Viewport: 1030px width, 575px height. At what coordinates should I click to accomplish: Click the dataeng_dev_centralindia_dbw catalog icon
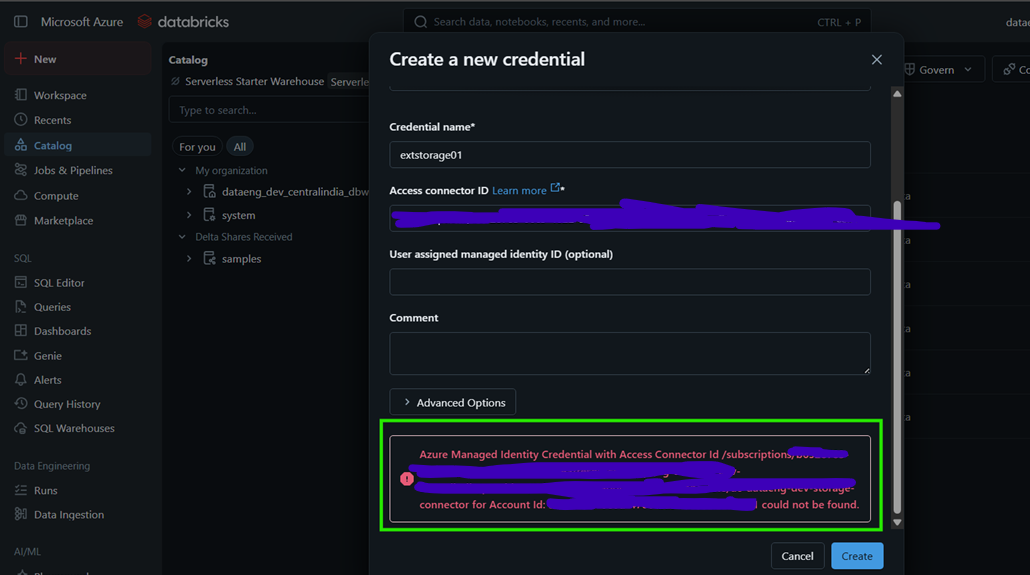click(x=210, y=192)
